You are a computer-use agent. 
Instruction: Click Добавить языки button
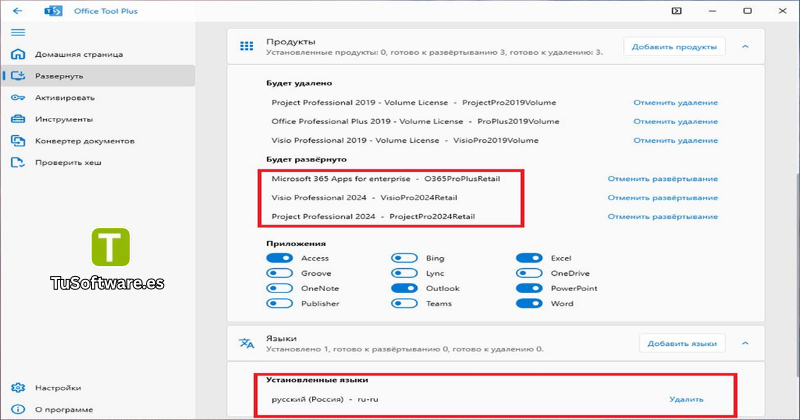coord(682,343)
